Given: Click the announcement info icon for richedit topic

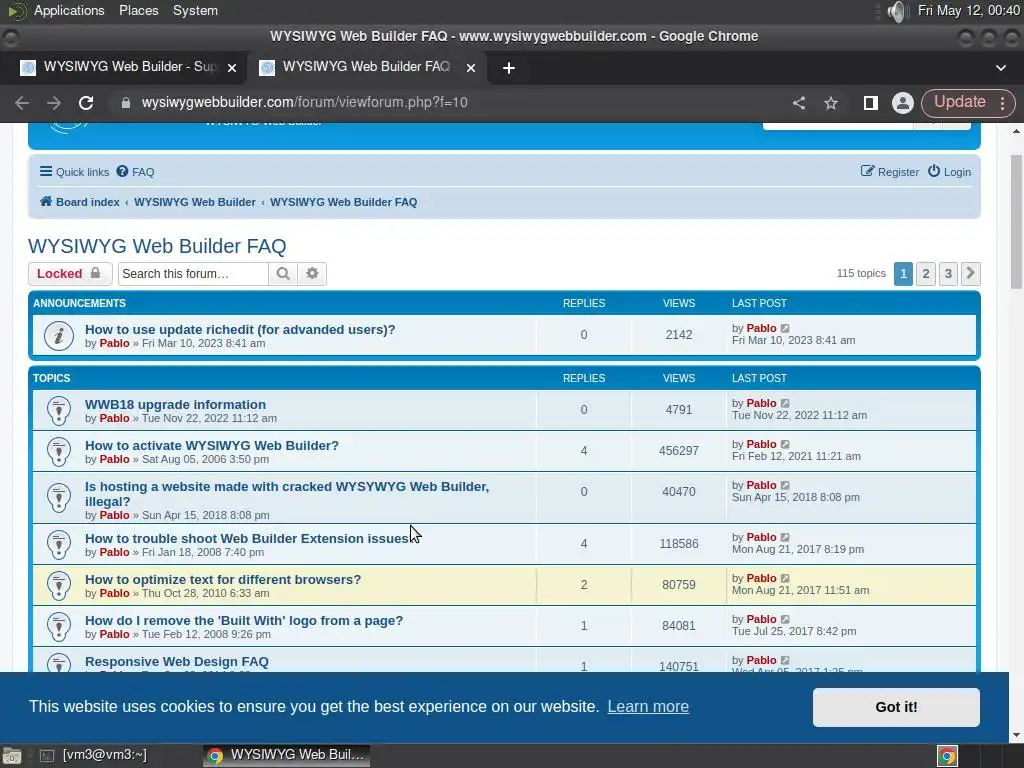Looking at the screenshot, I should tap(59, 336).
